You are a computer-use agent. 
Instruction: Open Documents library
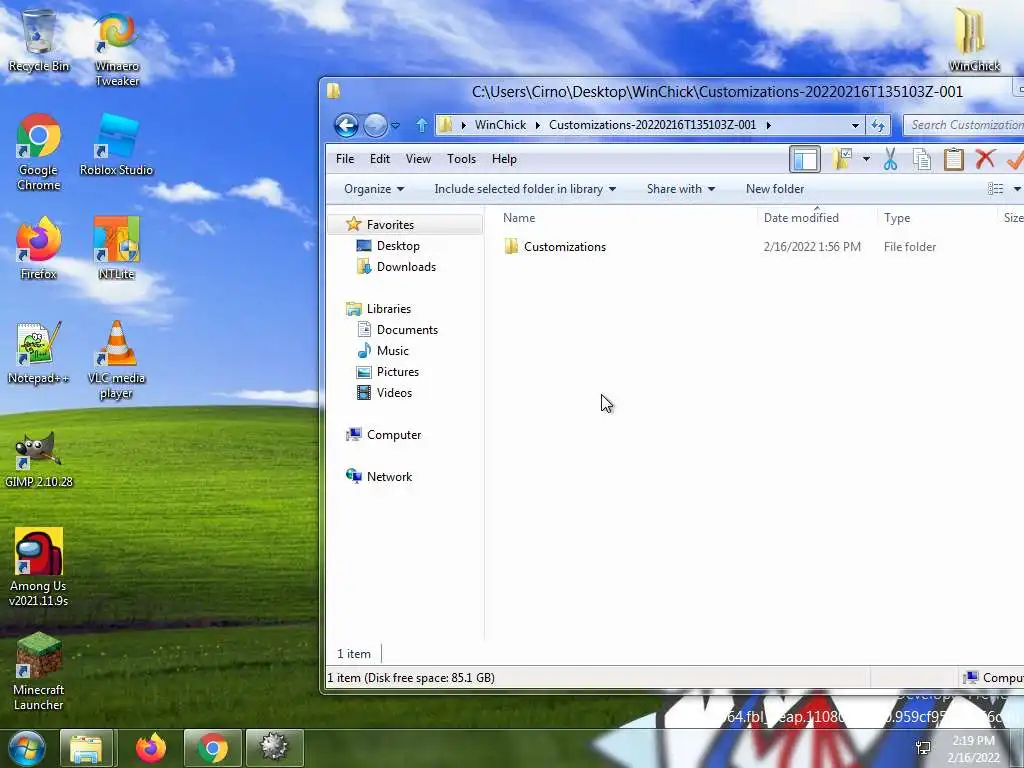pyautogui.click(x=407, y=330)
